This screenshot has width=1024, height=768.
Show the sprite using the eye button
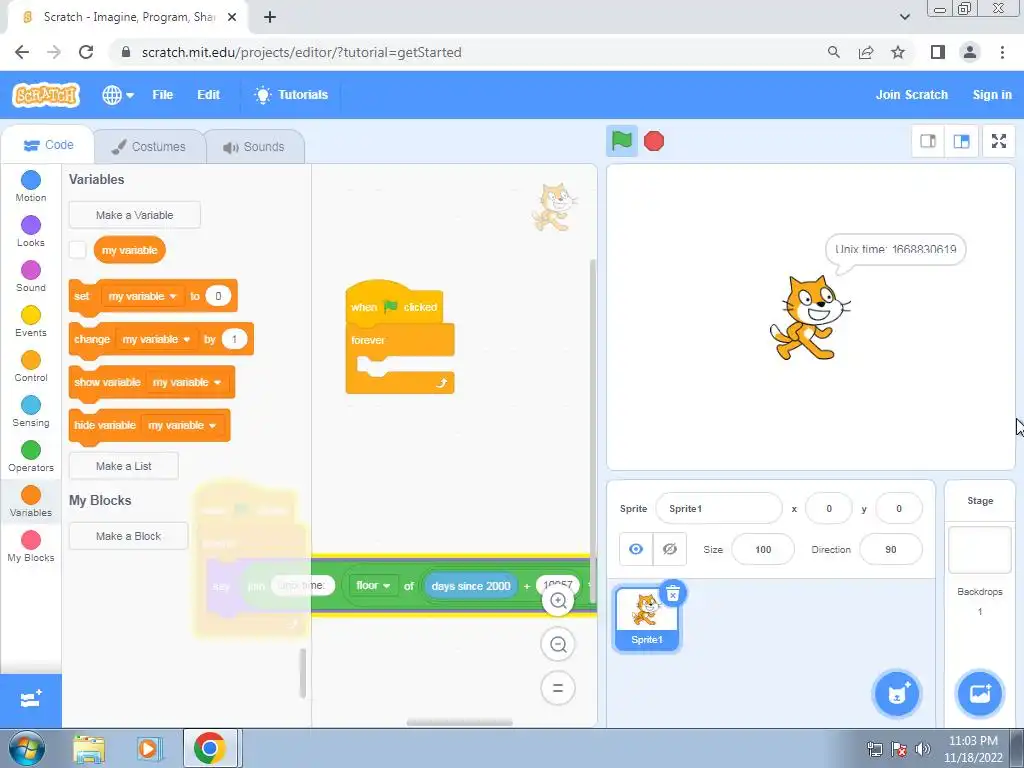tap(635, 549)
